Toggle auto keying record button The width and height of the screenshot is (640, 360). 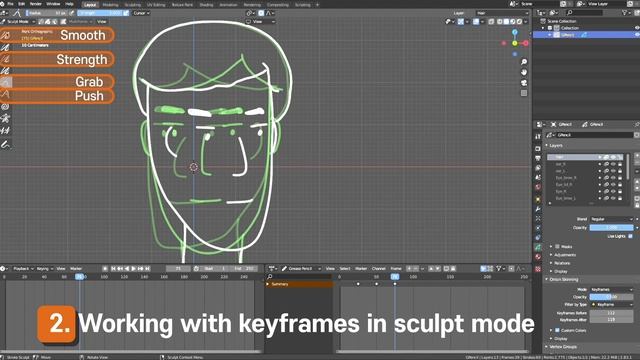[105, 269]
